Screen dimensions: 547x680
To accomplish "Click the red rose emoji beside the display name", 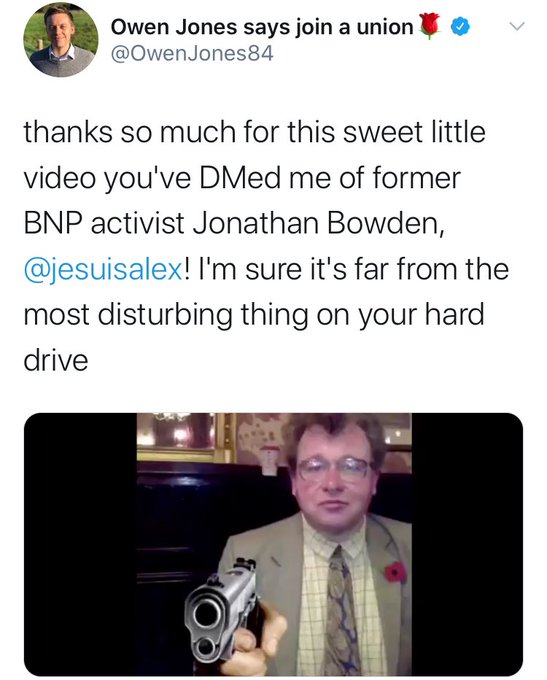I will click(x=431, y=26).
